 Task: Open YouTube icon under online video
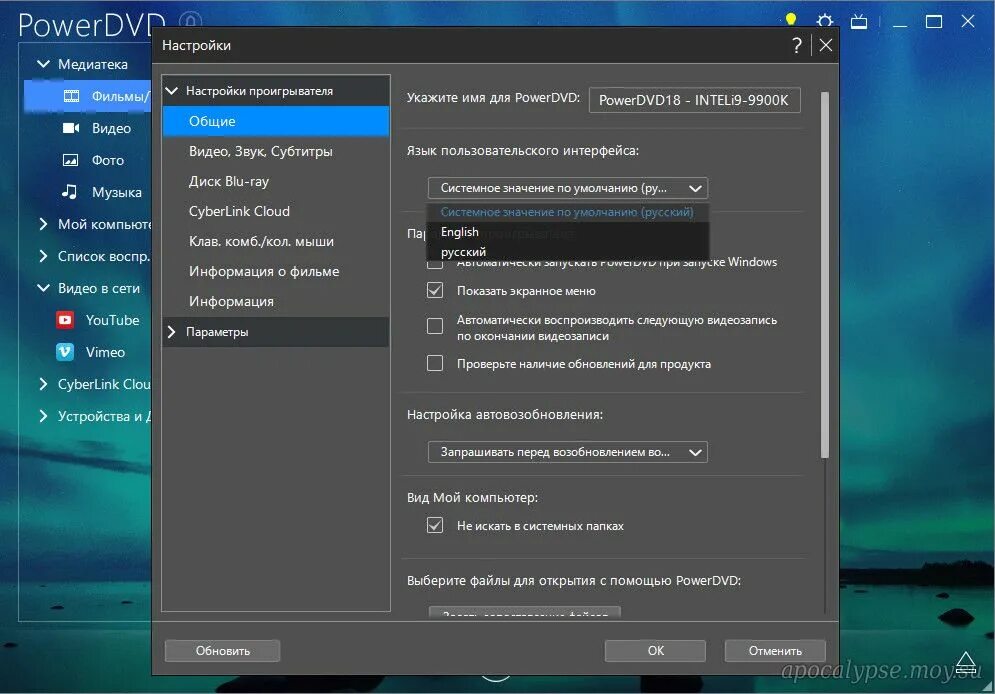[65, 320]
